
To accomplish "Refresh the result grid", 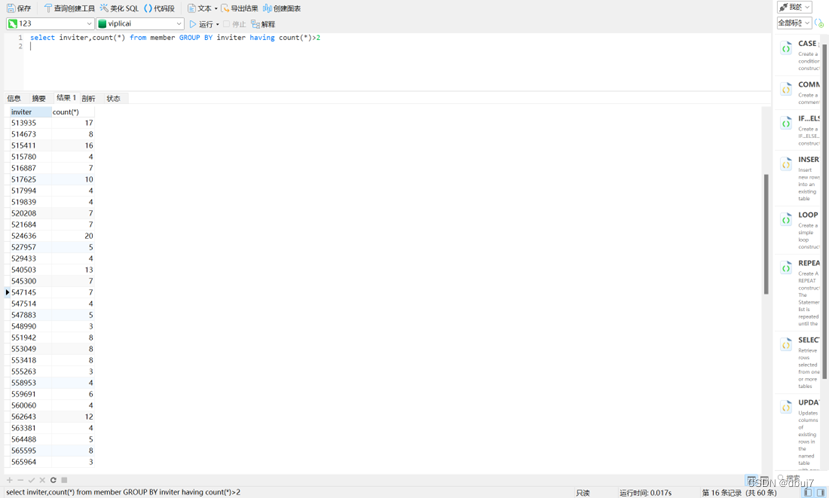I will point(53,480).
